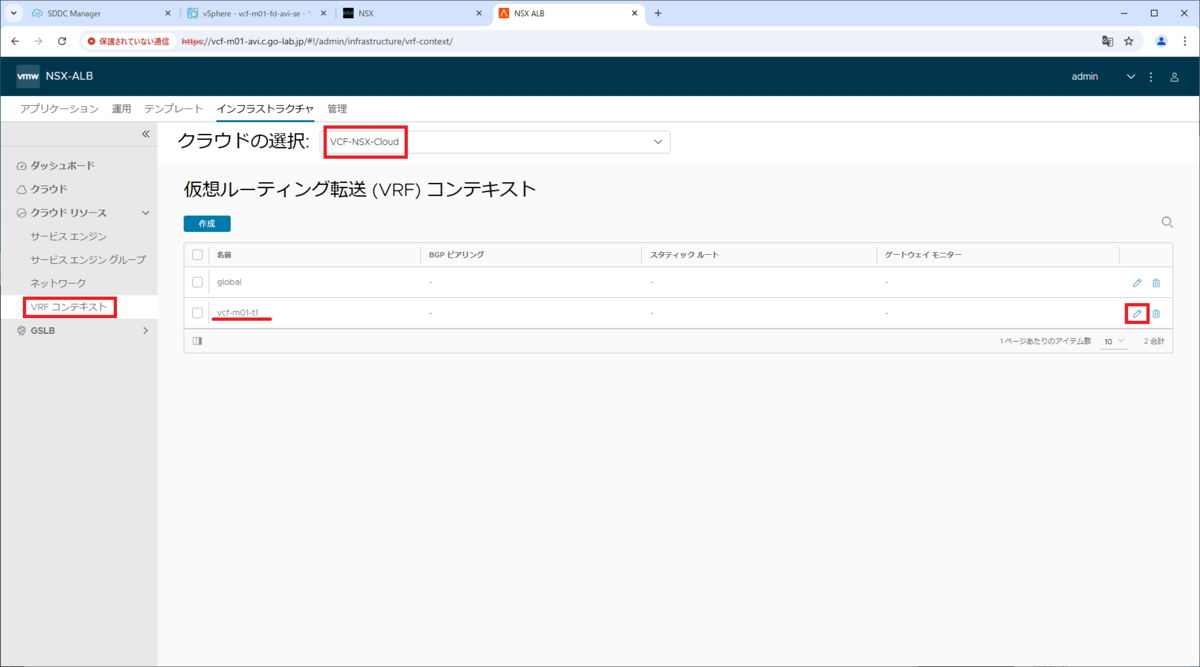Open the 管理 tab

pos(337,109)
